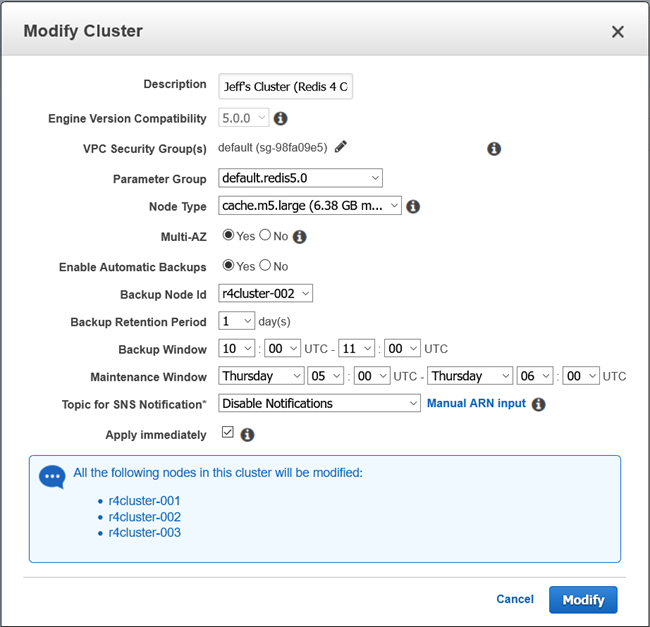Click the pencil icon to edit security groups

click(341, 147)
